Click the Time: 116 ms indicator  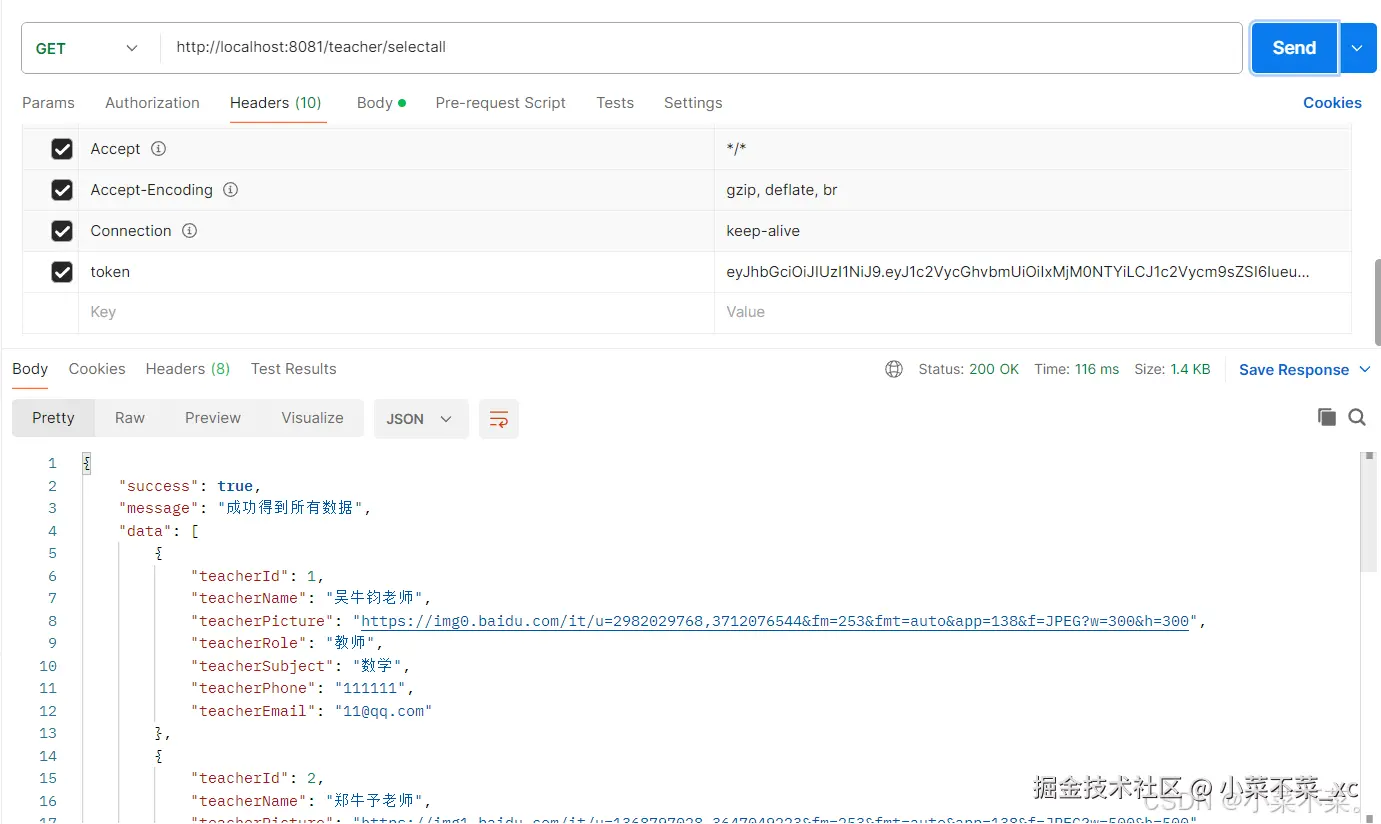coord(1077,369)
